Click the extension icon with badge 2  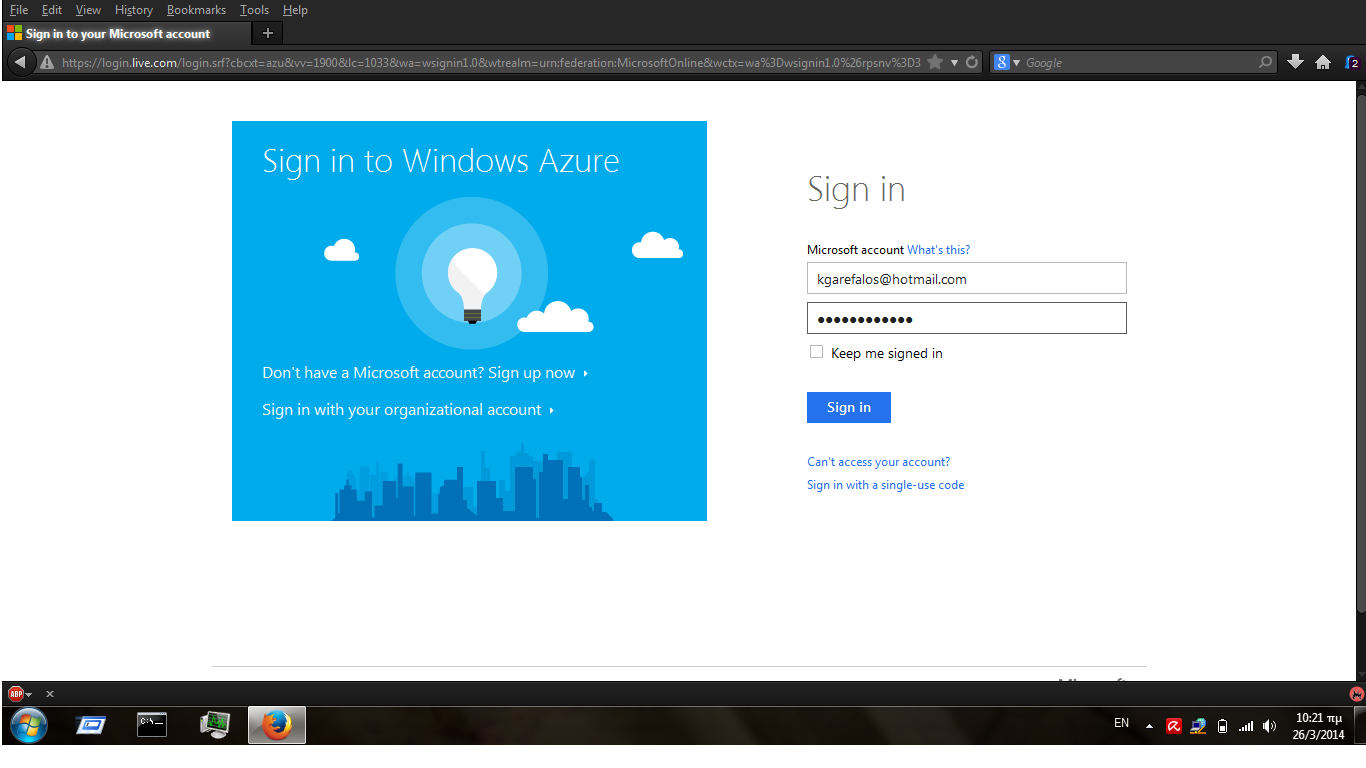click(1352, 62)
